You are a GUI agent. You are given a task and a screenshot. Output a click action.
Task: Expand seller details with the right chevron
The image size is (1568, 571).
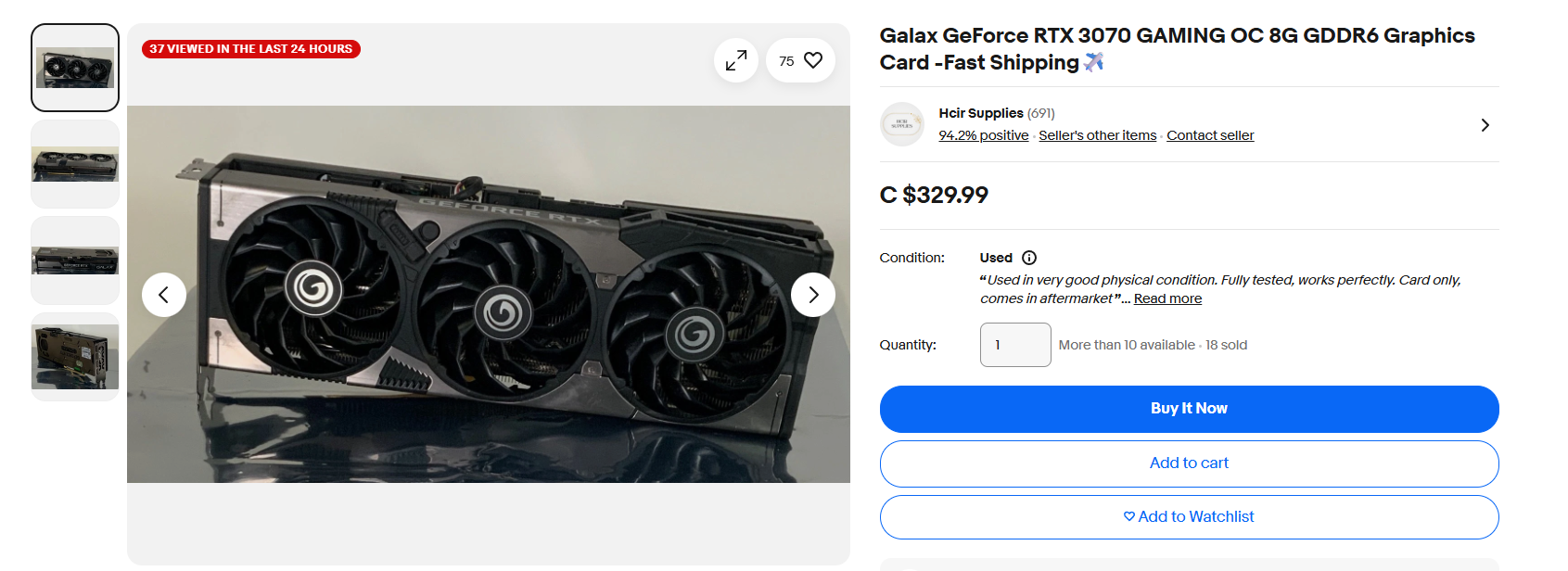[1485, 125]
